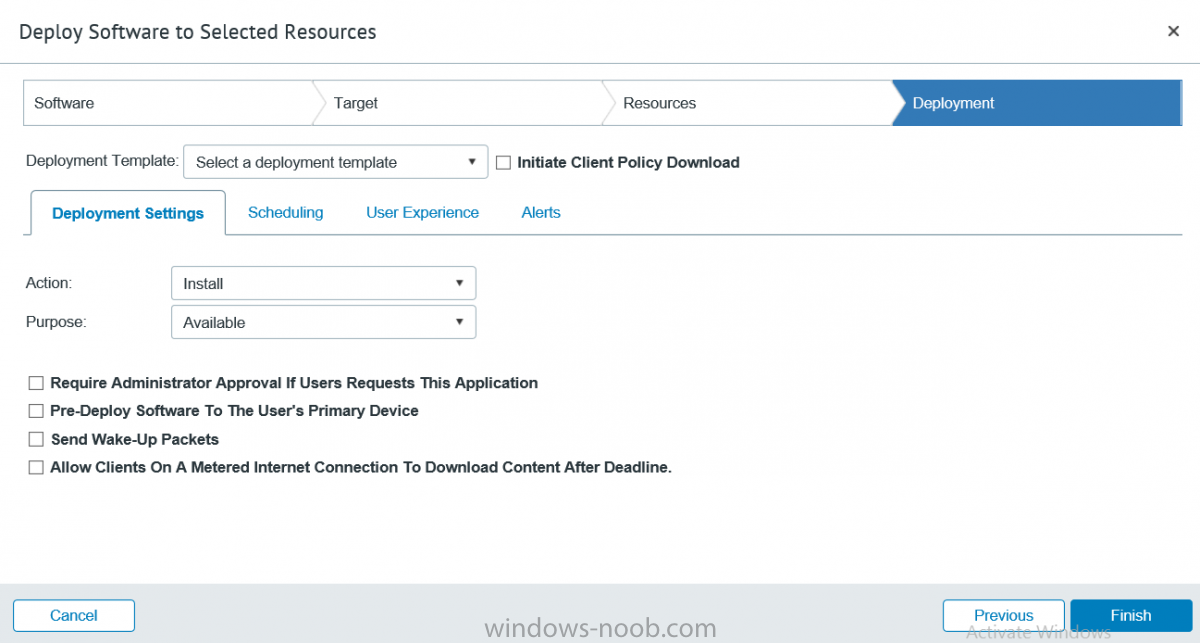Open the Purpose dropdown showing Available
The image size is (1200, 643).
[324, 322]
